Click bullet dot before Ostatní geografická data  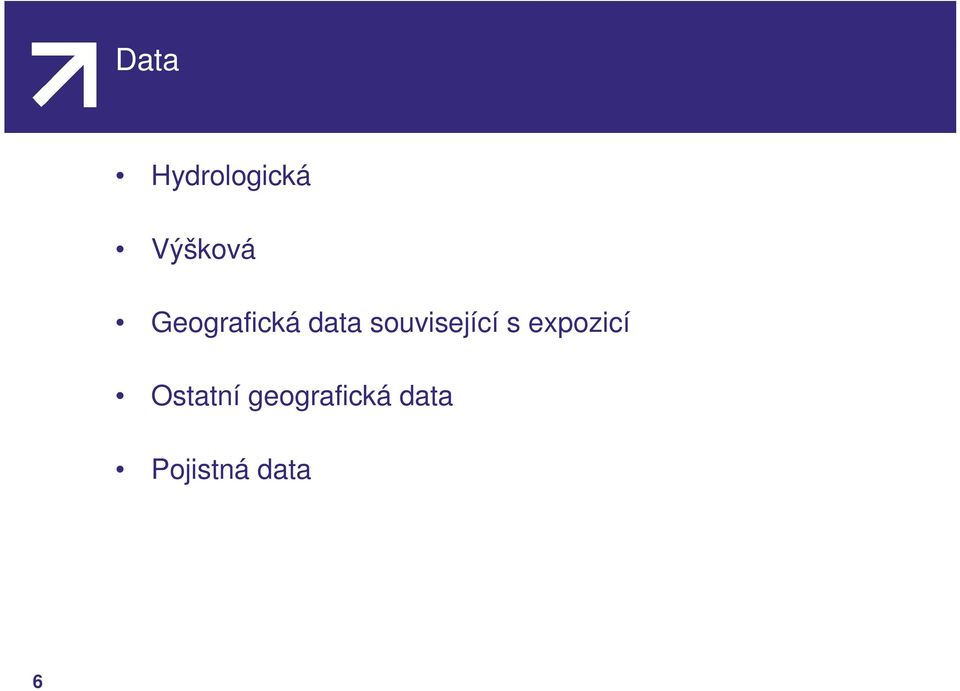[x=120, y=397]
